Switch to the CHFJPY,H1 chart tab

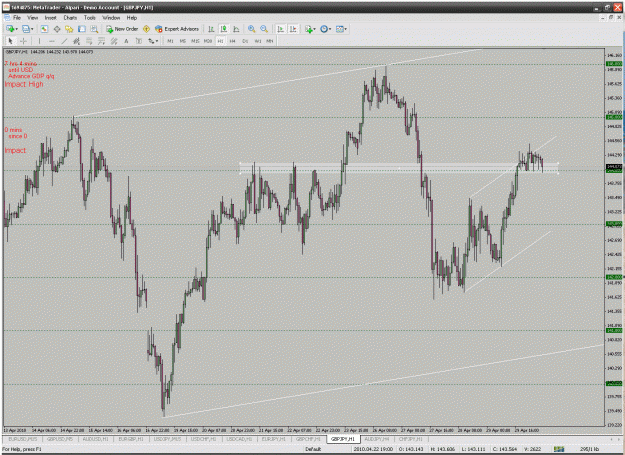(411, 439)
